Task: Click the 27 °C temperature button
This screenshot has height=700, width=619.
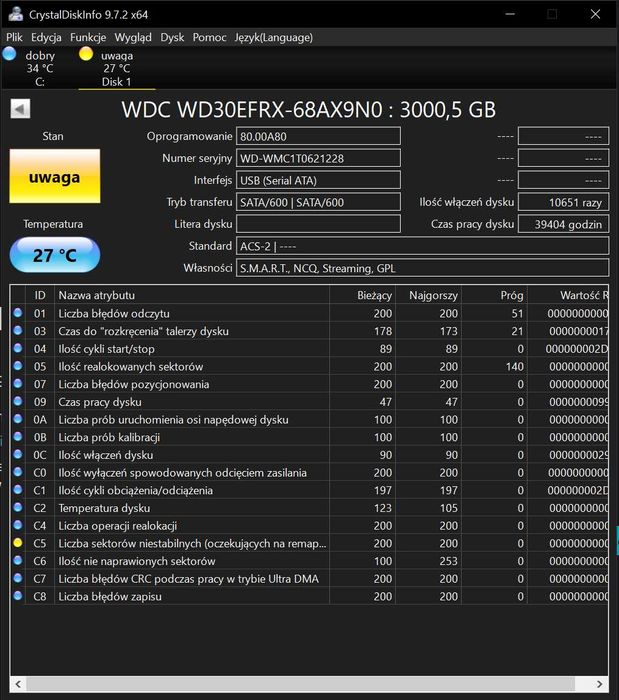Action: (54, 255)
